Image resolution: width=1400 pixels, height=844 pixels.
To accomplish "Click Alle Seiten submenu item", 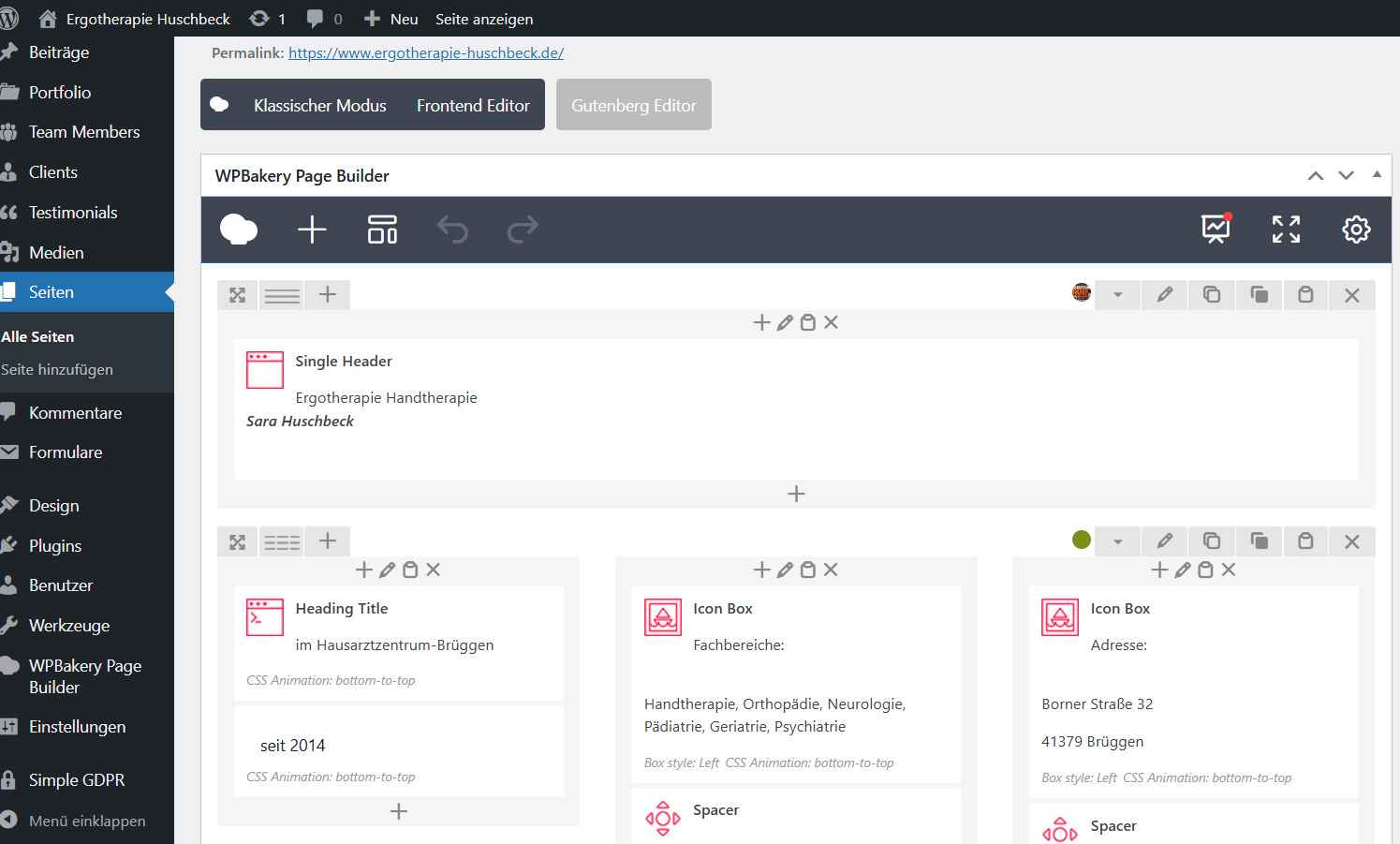I will click(x=37, y=336).
